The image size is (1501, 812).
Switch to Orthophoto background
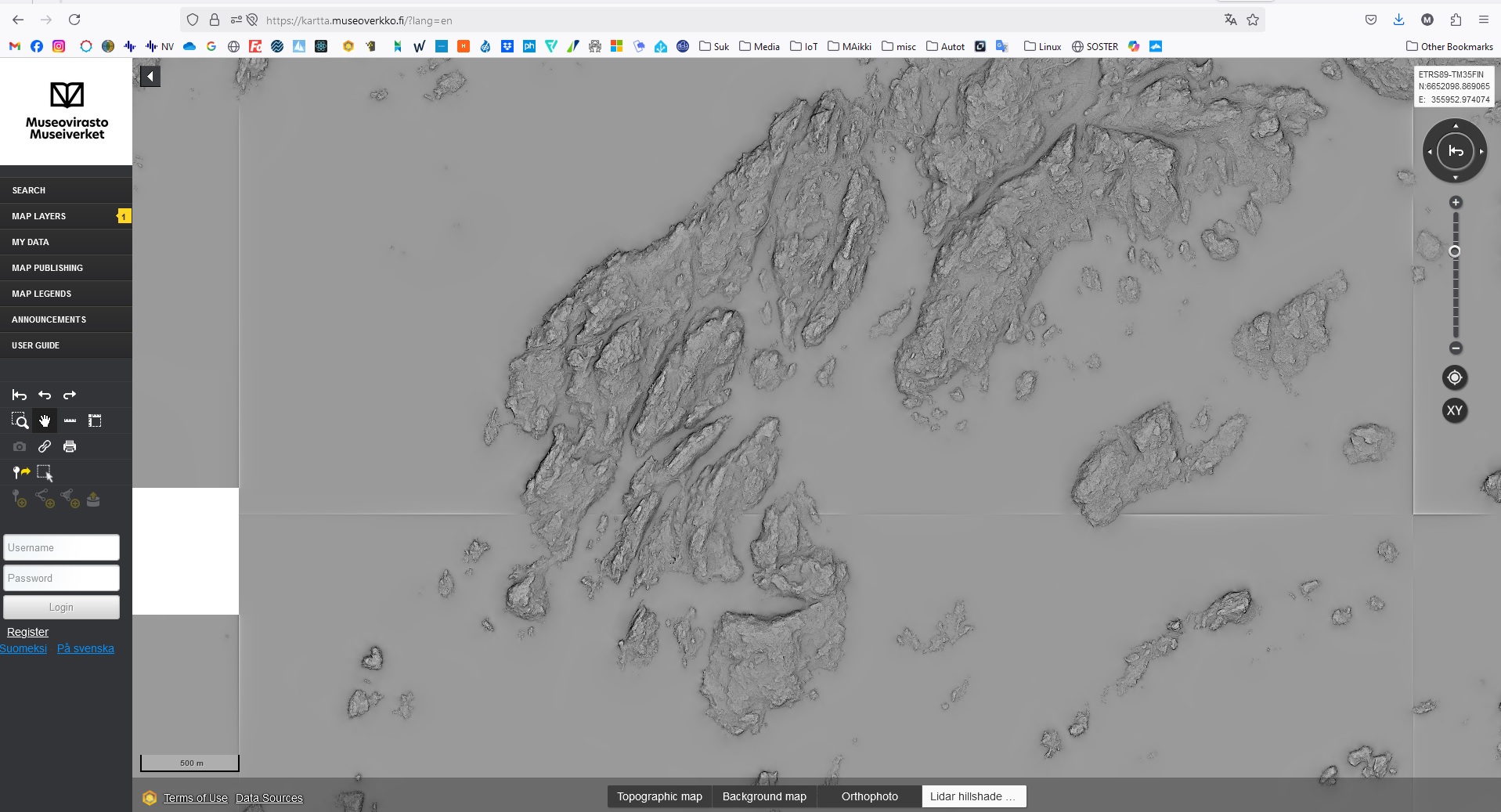pos(869,796)
